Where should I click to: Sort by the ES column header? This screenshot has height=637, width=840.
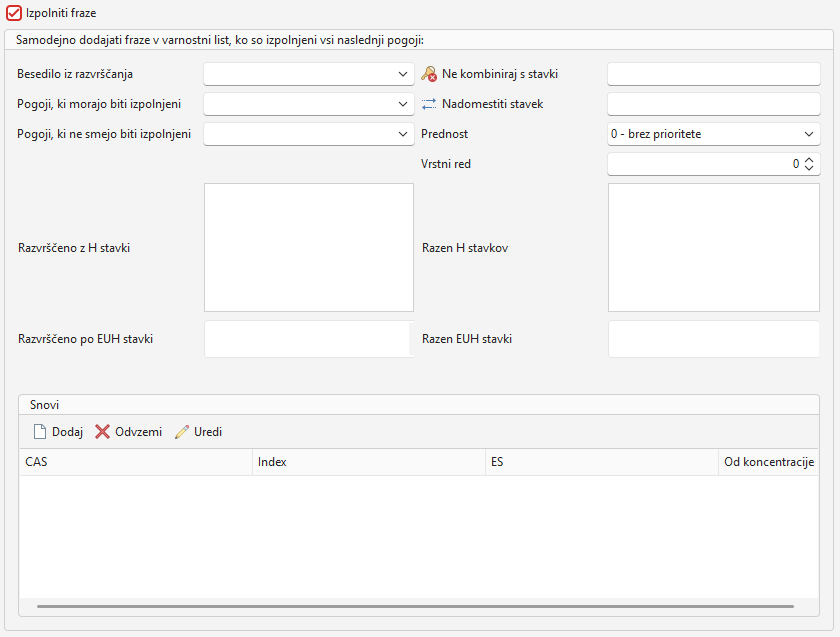click(x=602, y=462)
